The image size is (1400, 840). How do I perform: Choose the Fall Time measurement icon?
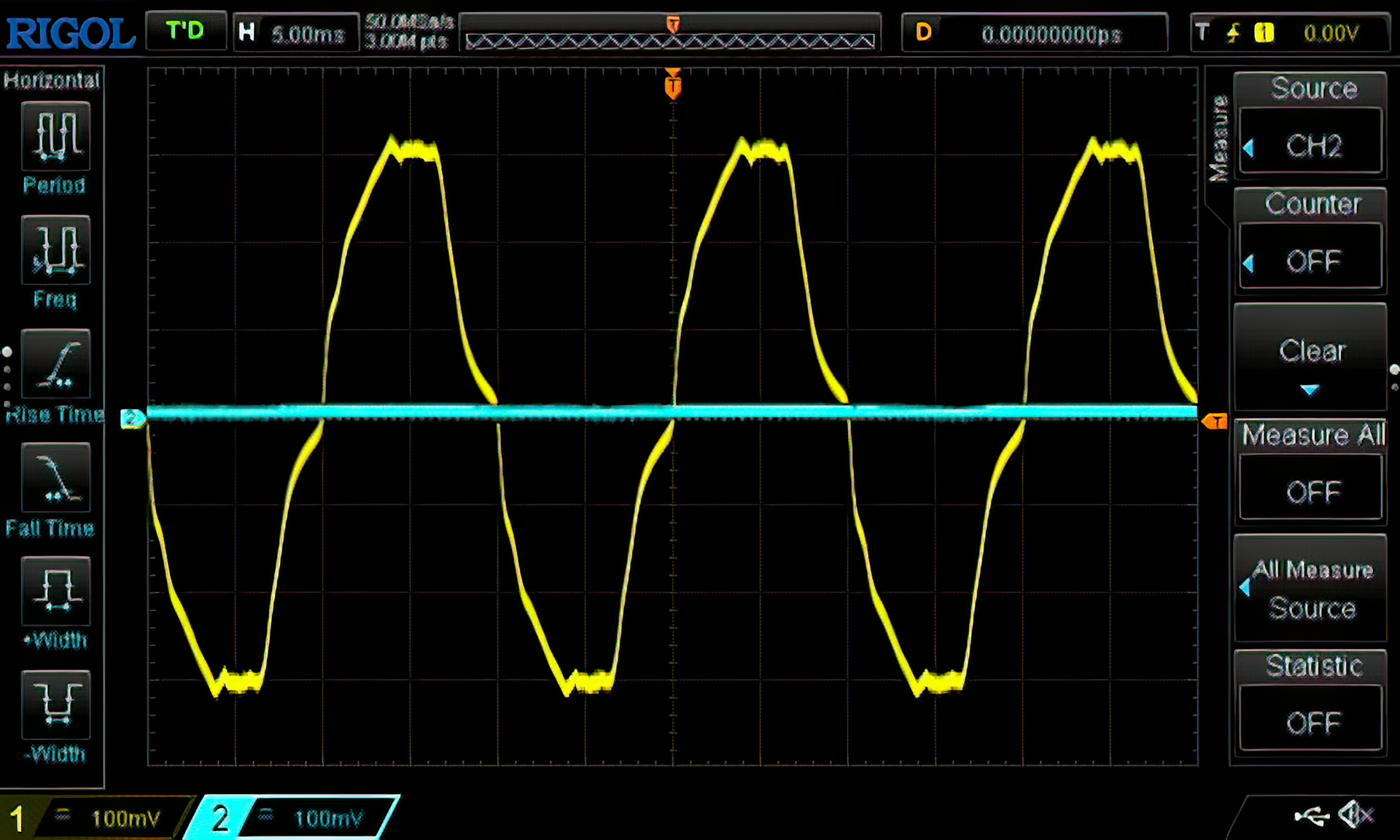(55, 478)
